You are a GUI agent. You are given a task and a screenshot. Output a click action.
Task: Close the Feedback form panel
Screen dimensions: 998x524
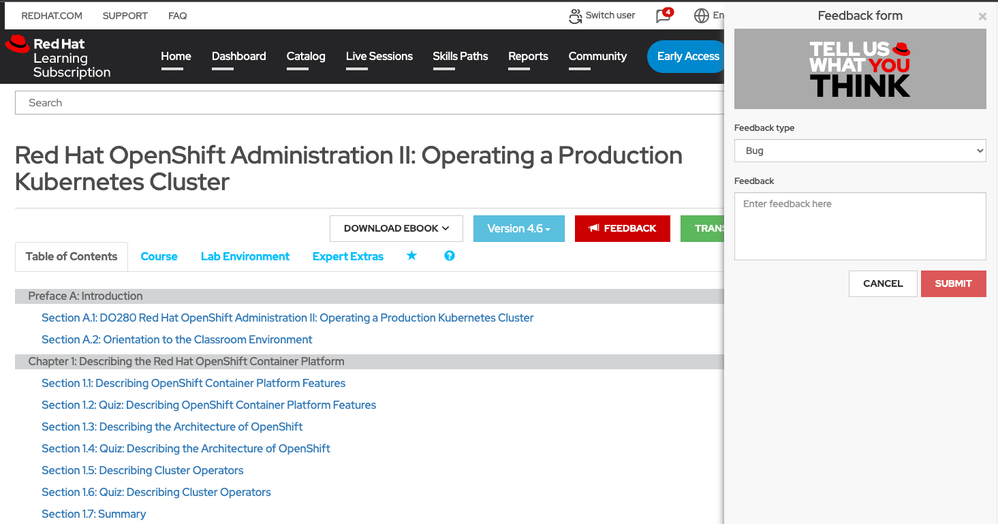click(x=982, y=17)
